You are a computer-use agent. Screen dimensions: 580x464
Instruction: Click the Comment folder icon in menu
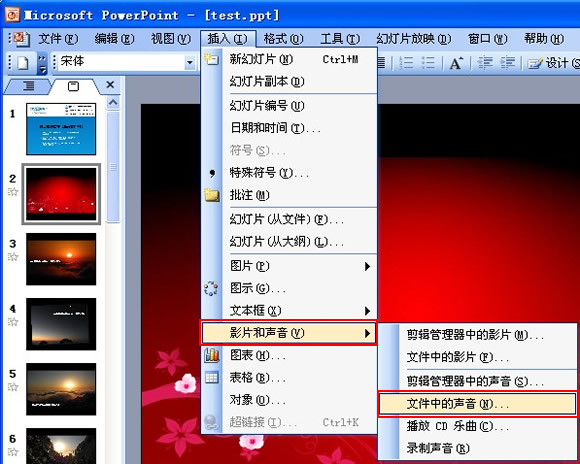point(212,195)
